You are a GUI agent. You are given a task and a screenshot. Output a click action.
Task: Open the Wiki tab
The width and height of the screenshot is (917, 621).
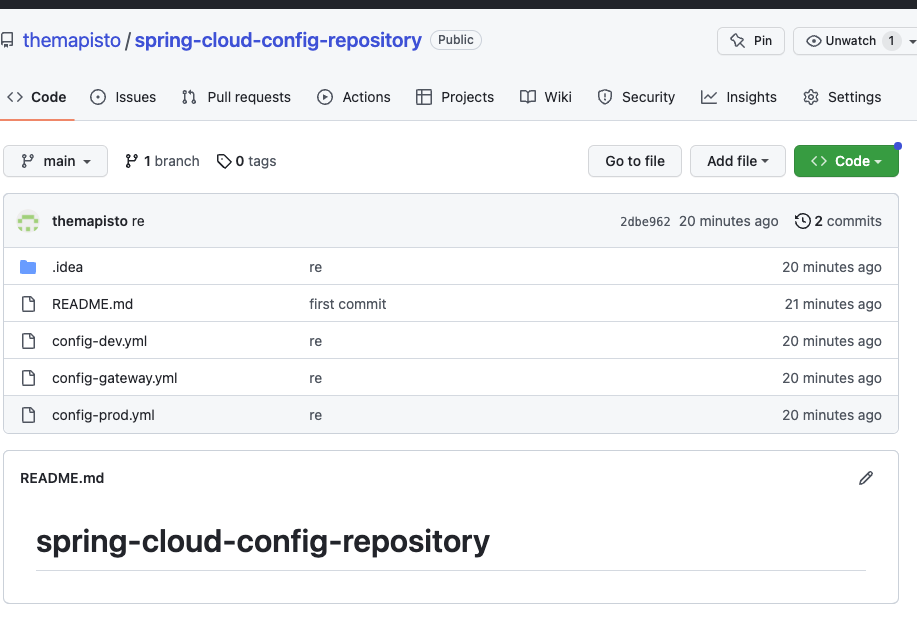click(546, 97)
